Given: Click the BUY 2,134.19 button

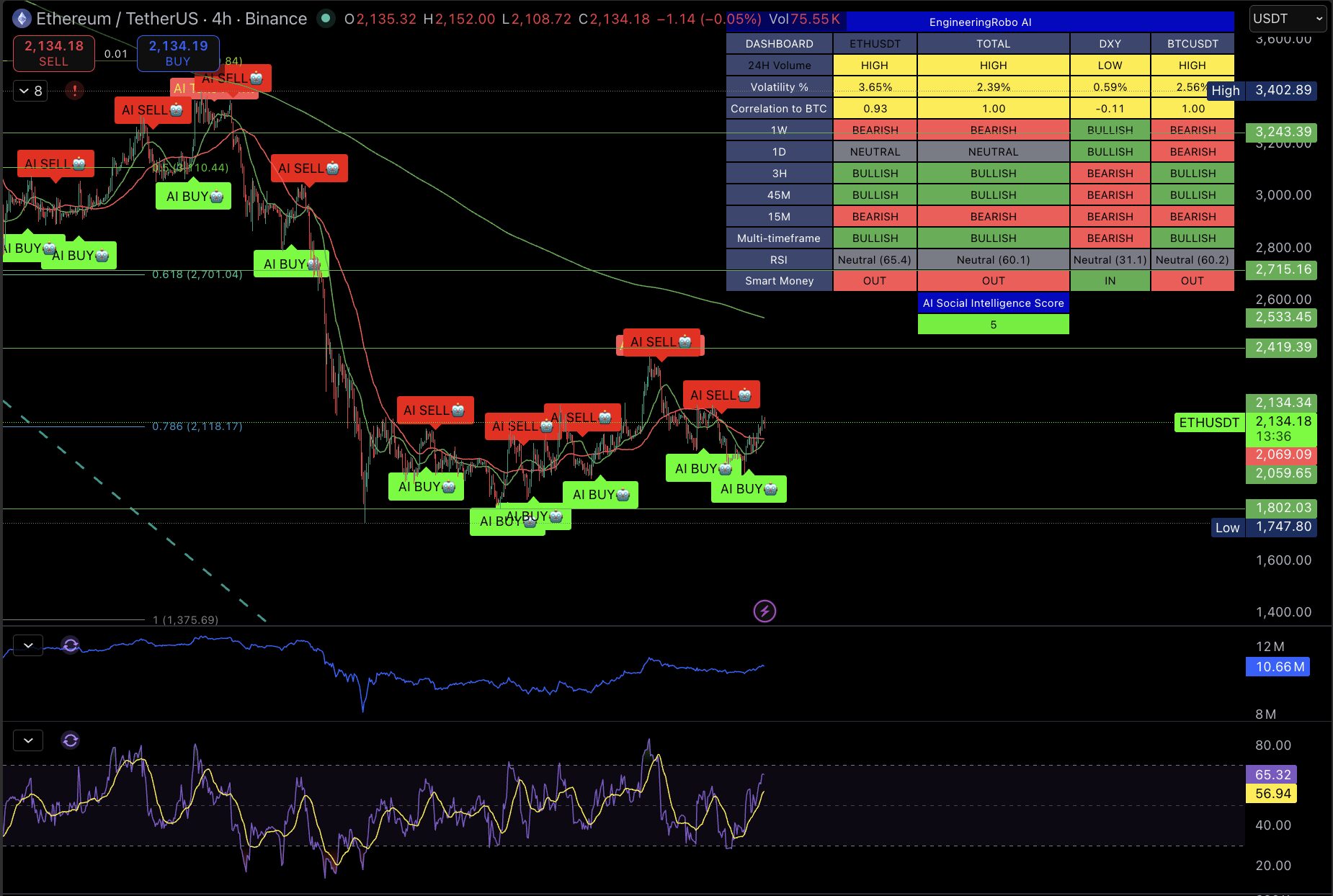Looking at the screenshot, I should coord(177,53).
